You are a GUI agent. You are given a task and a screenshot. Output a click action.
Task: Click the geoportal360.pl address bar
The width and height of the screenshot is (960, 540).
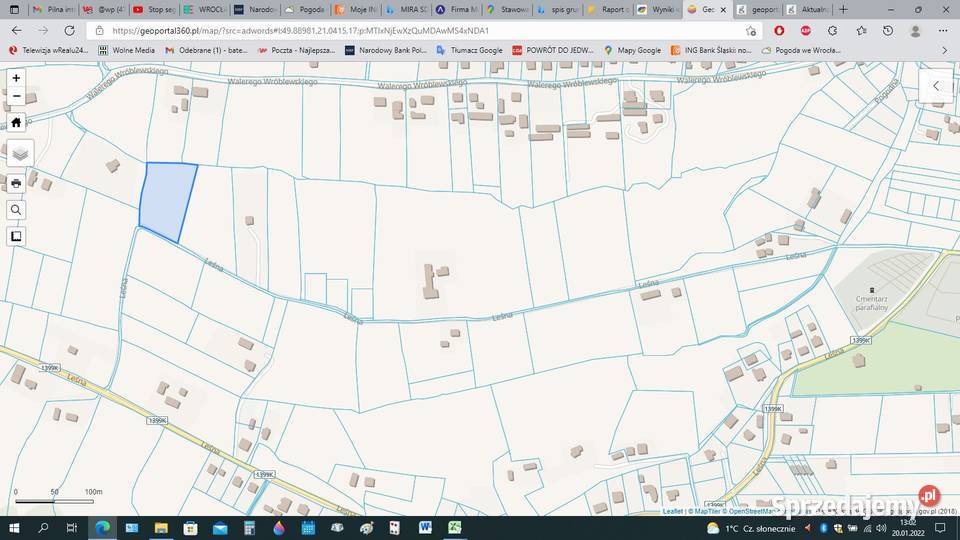coord(400,31)
